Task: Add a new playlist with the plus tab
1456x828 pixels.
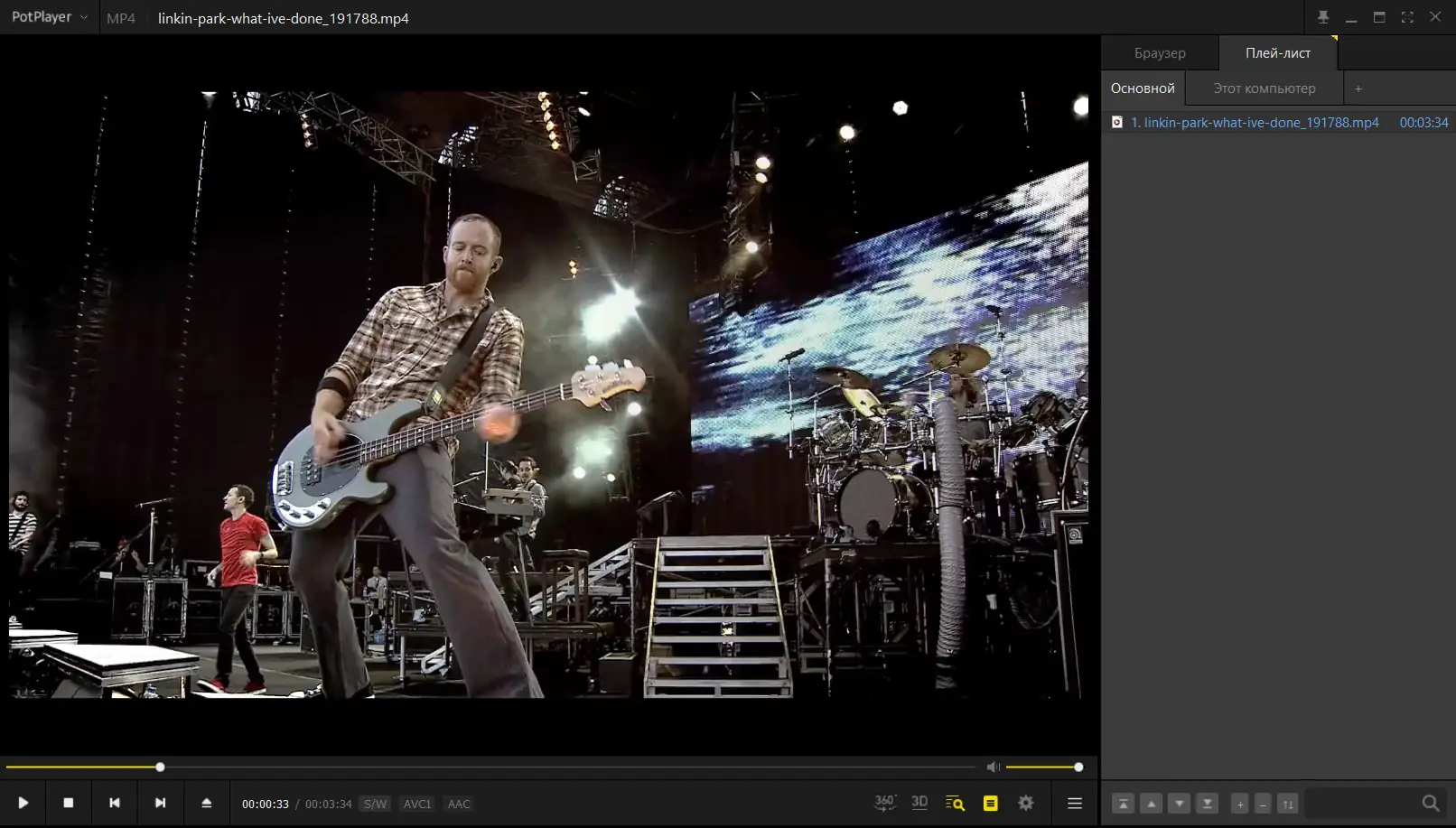Action: pos(1358,88)
